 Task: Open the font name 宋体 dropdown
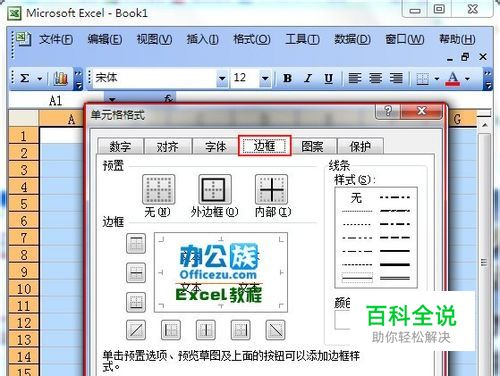222,79
